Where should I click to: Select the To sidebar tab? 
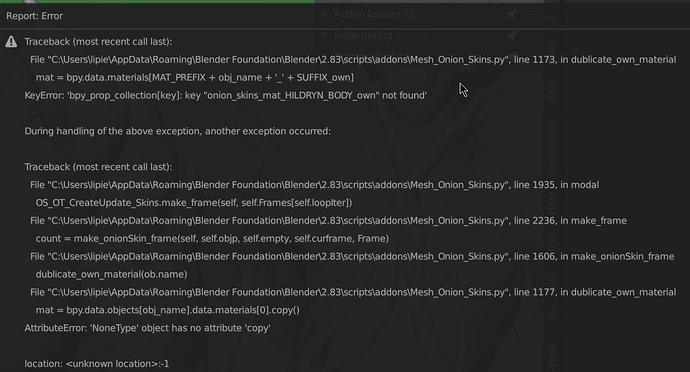tap(552, 315)
